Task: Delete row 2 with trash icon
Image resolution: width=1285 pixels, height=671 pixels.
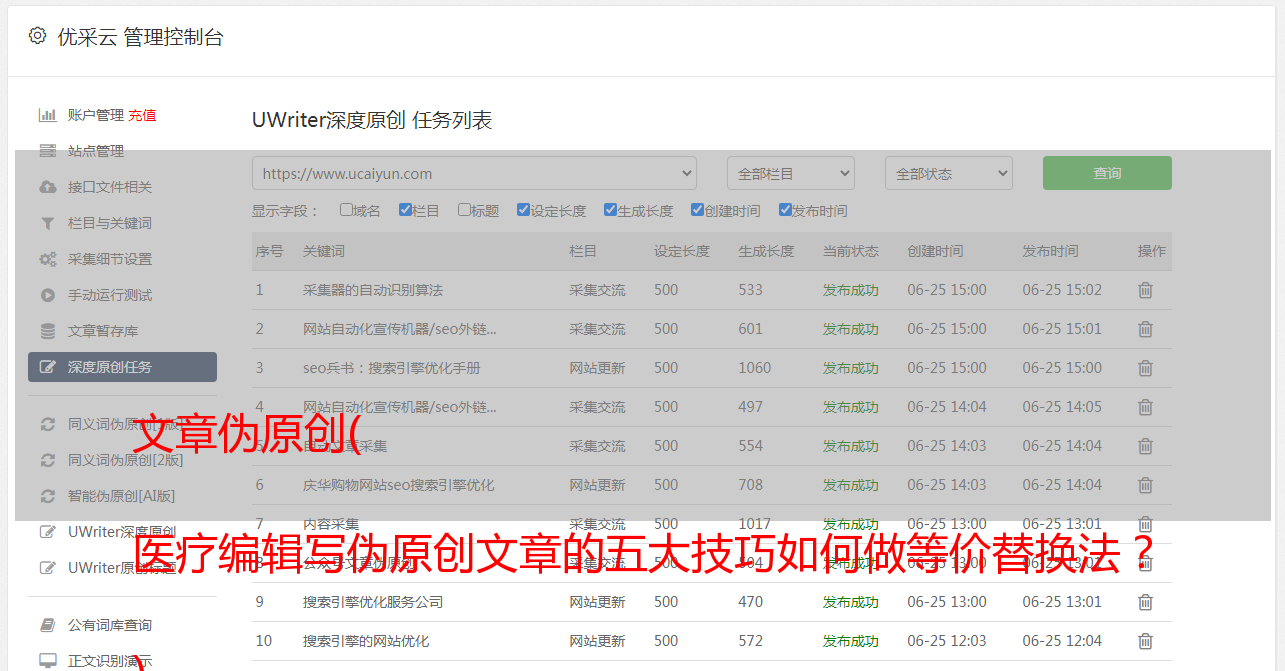Action: click(1146, 329)
